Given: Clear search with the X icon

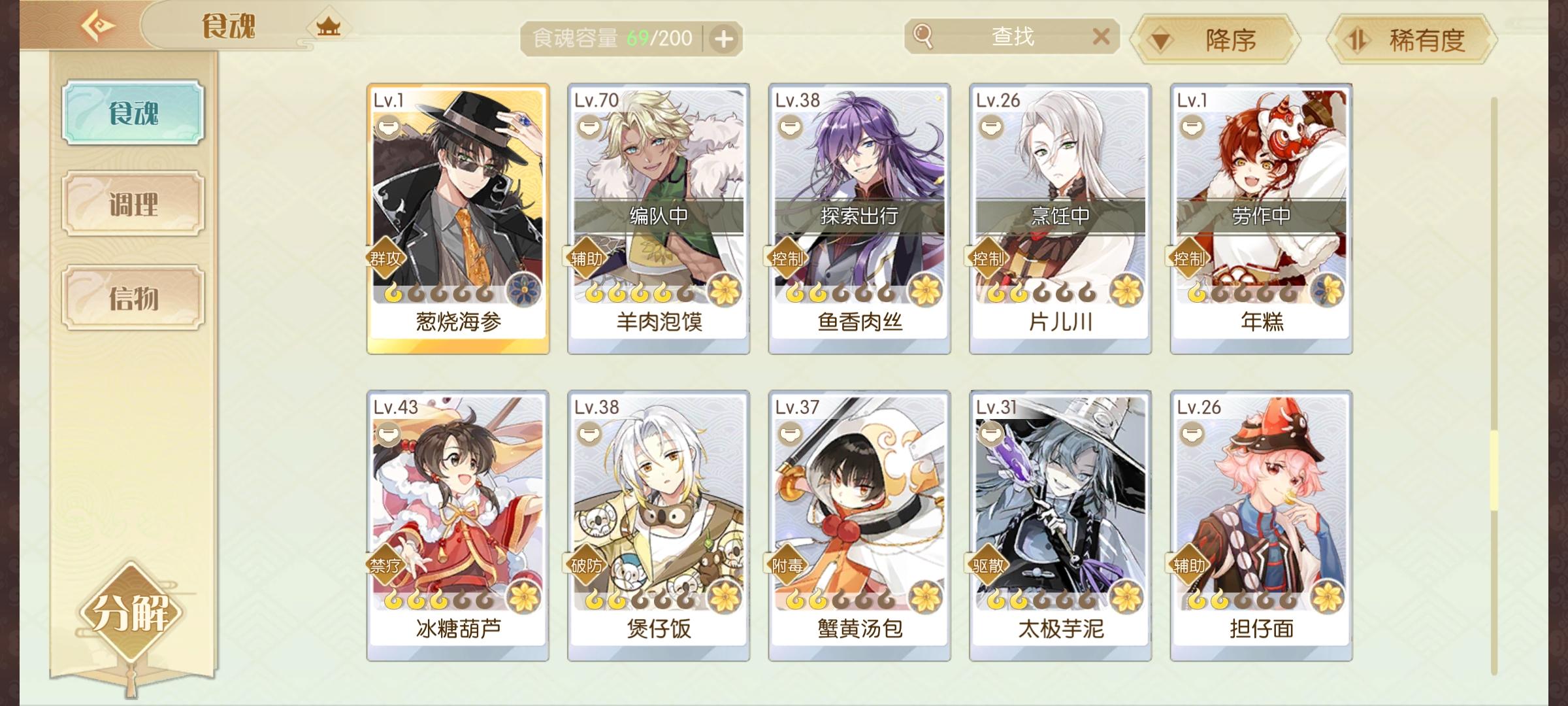Looking at the screenshot, I should pos(1101,37).
